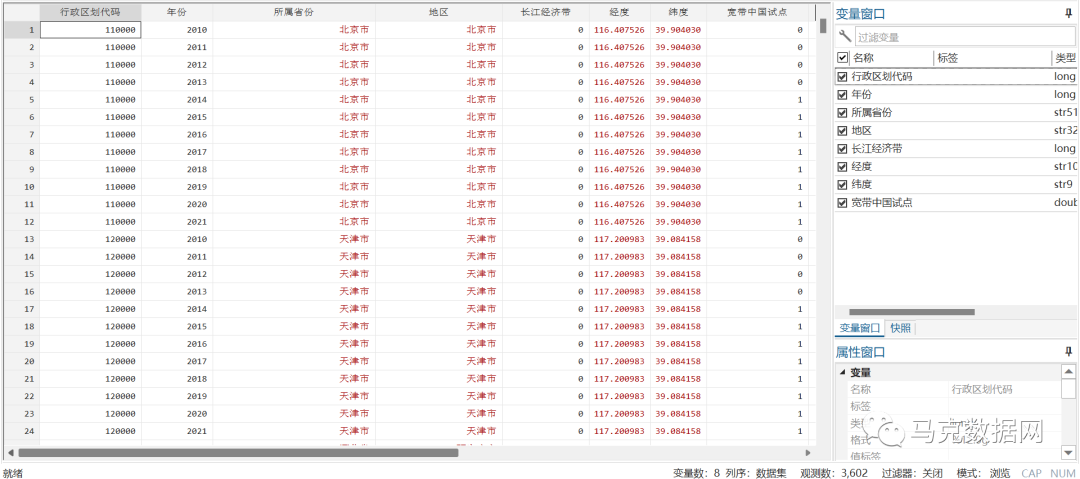The height and width of the screenshot is (479, 1080).
Task: Uncheck the 地区 variable checkbox
Action: click(x=842, y=130)
